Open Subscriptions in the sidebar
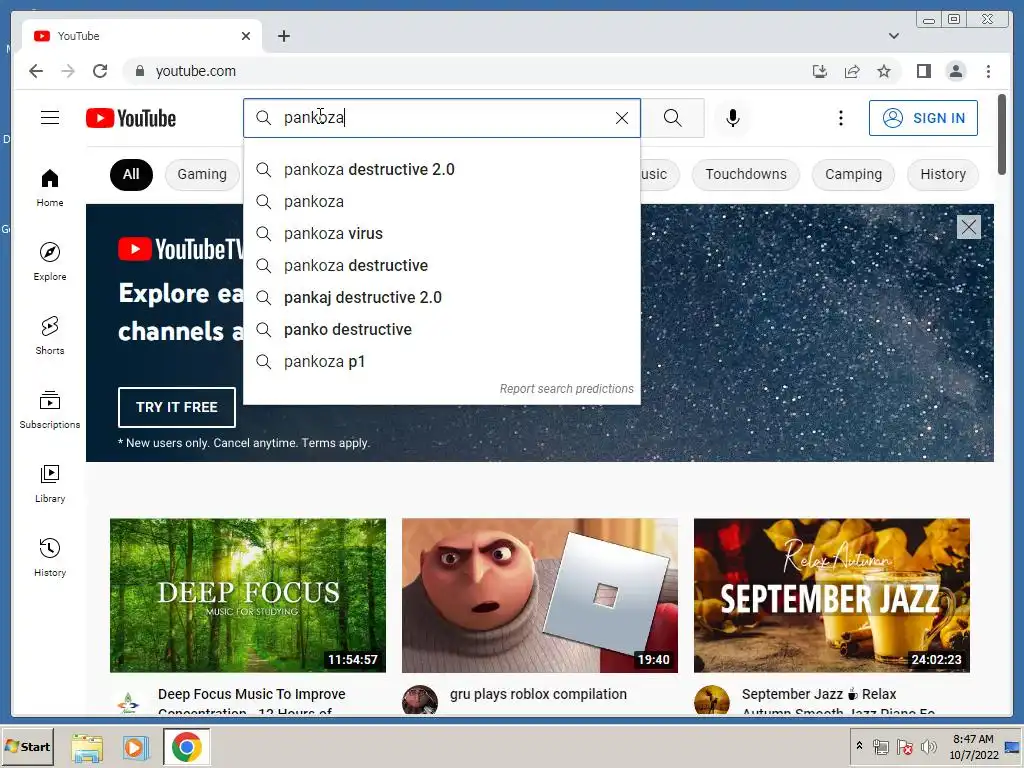Screen dimensions: 1024x768 50,409
